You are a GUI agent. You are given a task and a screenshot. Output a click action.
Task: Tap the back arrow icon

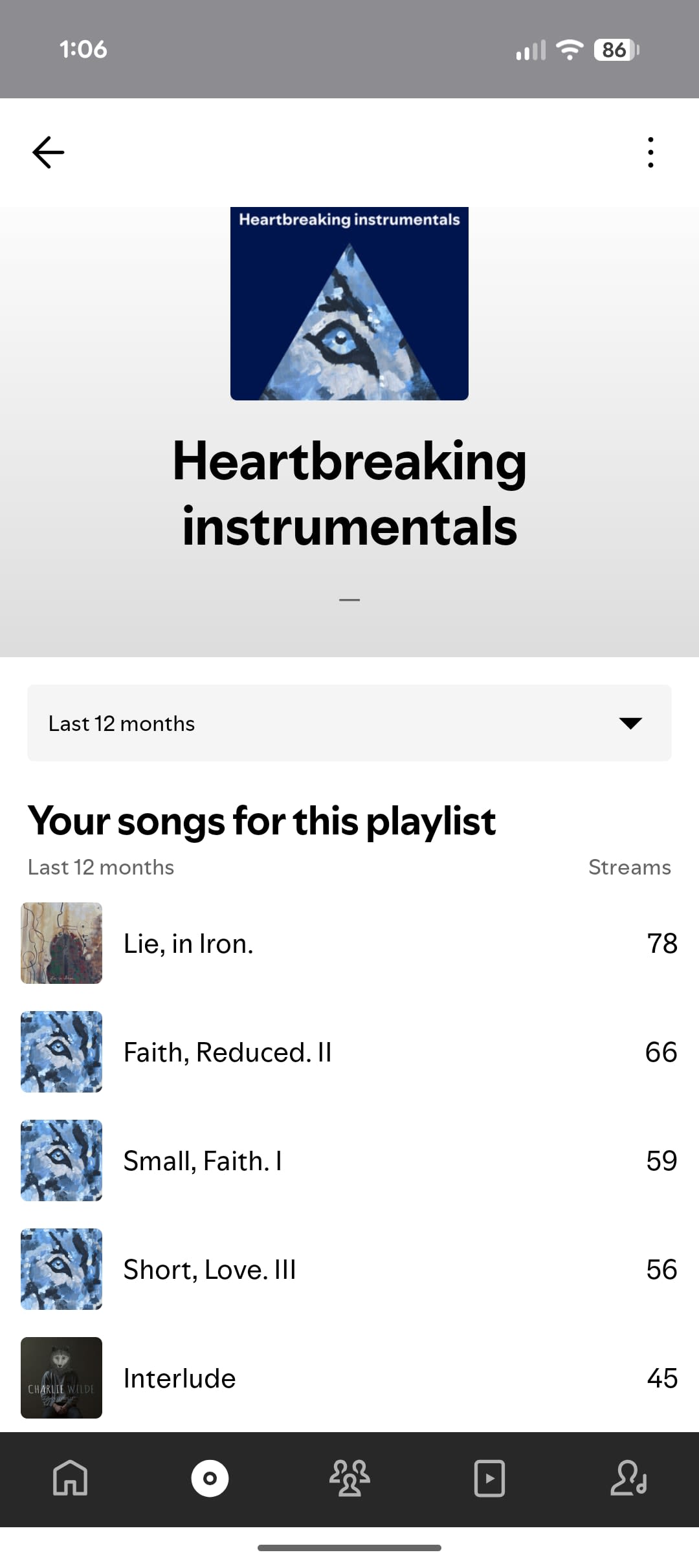49,153
